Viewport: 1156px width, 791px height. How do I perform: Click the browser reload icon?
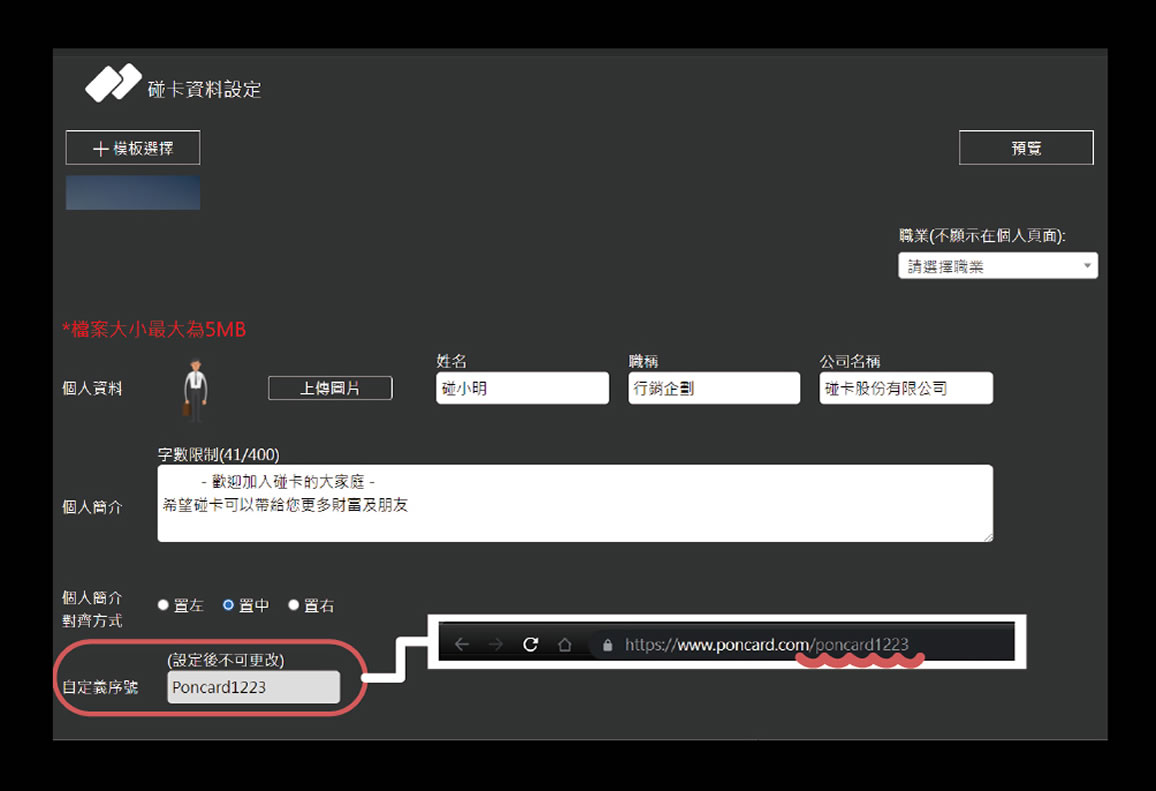tap(531, 645)
